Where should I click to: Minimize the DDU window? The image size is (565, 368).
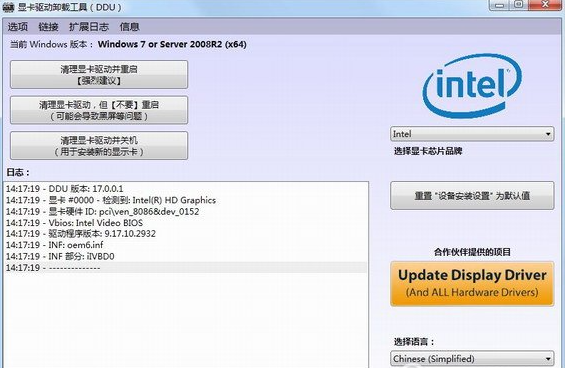500,5
